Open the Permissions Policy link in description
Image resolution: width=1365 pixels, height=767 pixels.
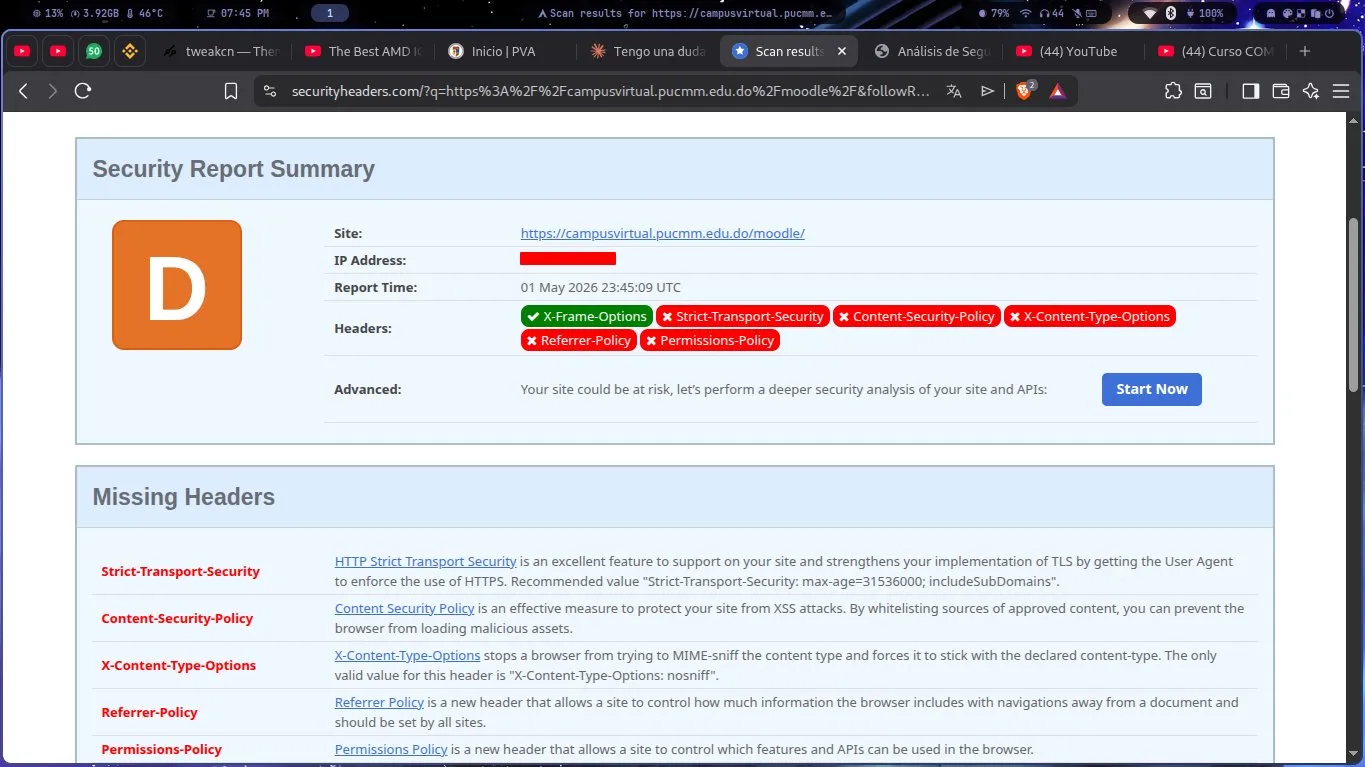coord(391,749)
